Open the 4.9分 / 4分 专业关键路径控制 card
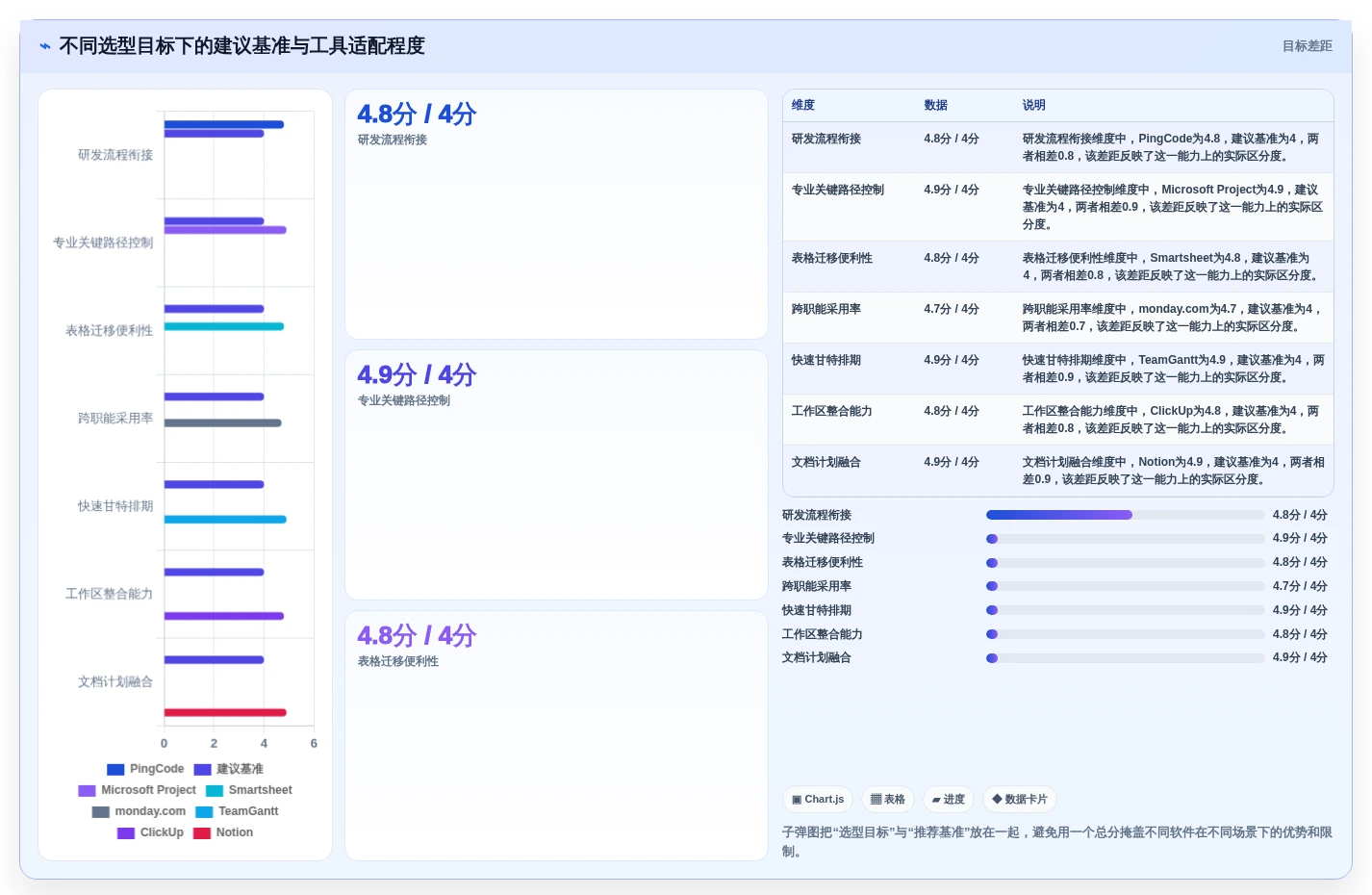This screenshot has width=1372, height=895. (556, 474)
